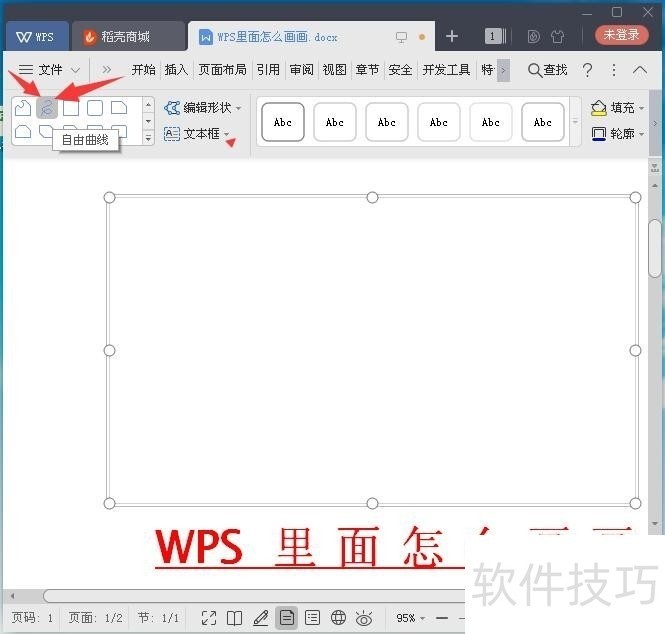The width and height of the screenshot is (665, 634).
Task: Toggle reading layout view in status bar
Action: 235,618
